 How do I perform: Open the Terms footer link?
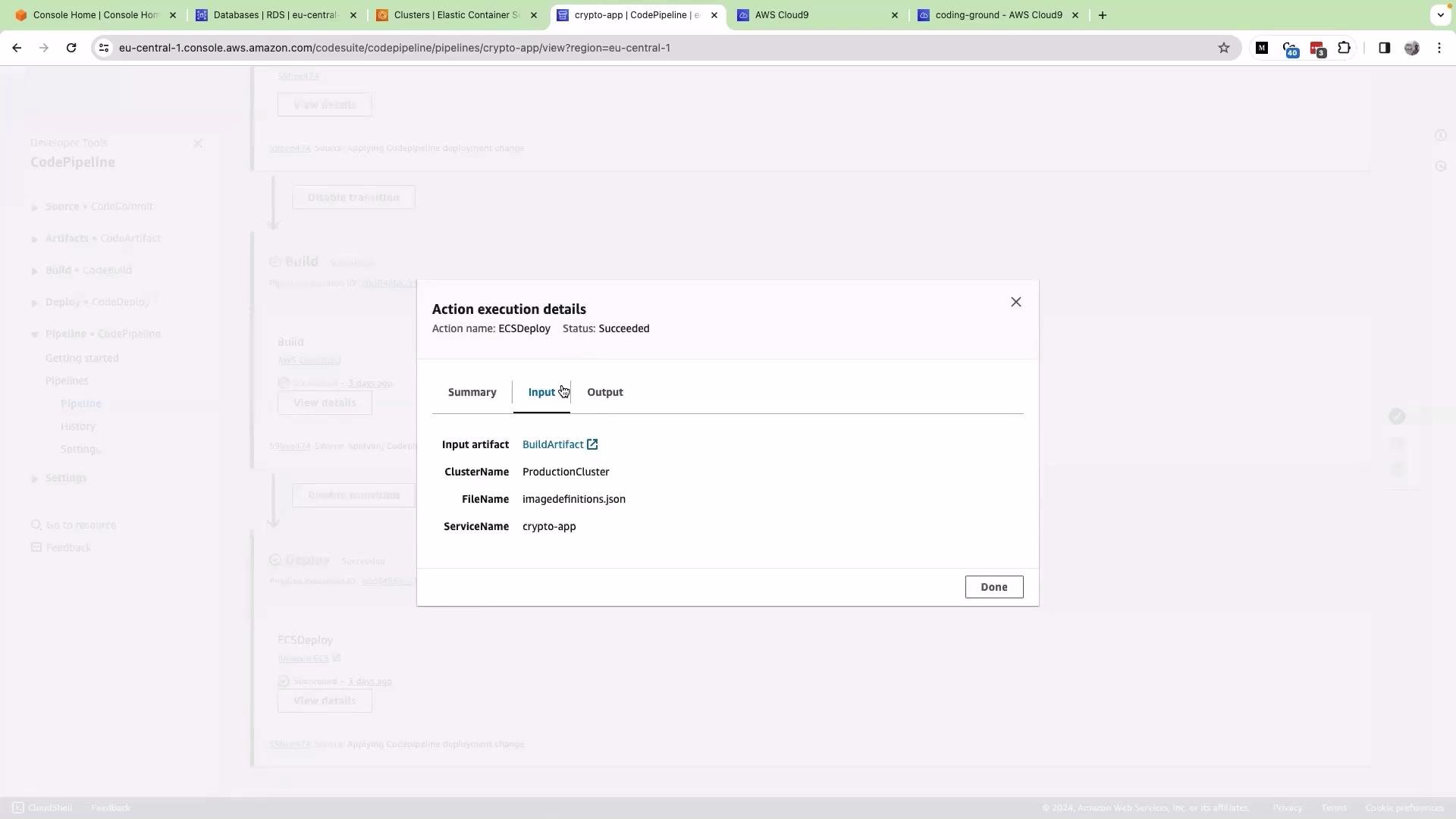tap(1334, 808)
